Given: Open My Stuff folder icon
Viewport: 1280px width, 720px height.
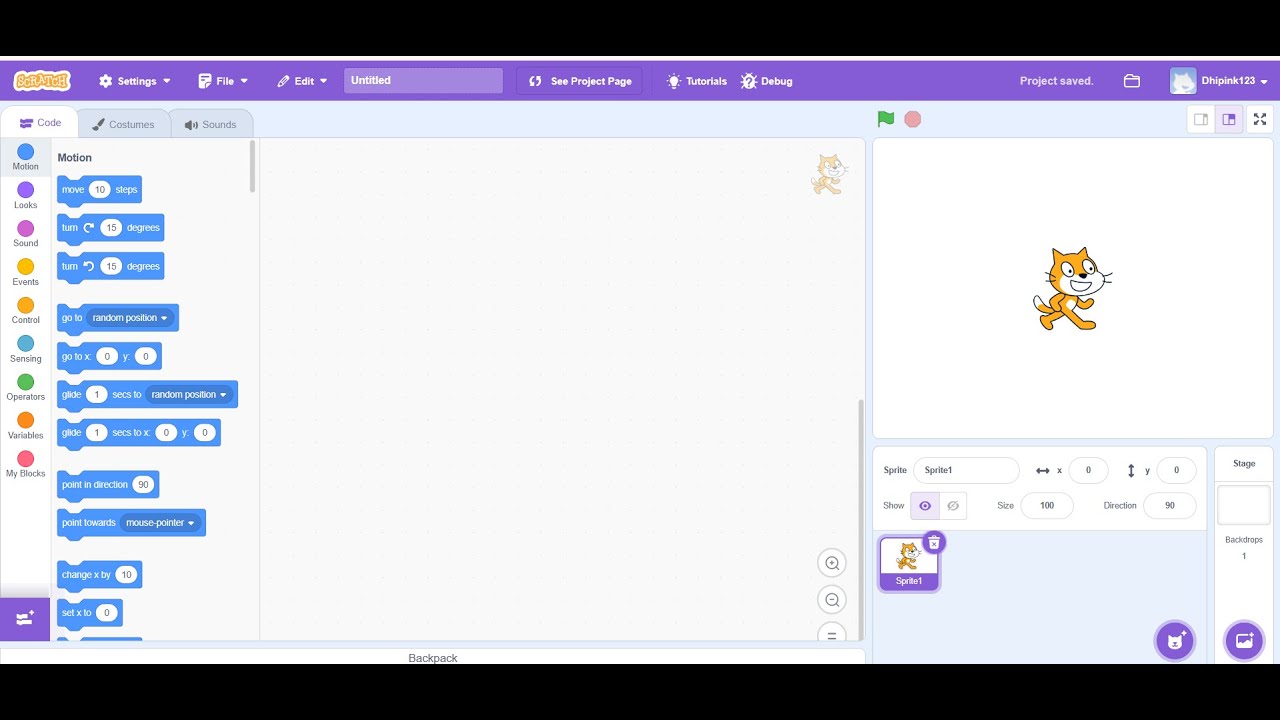Looking at the screenshot, I should (1132, 81).
